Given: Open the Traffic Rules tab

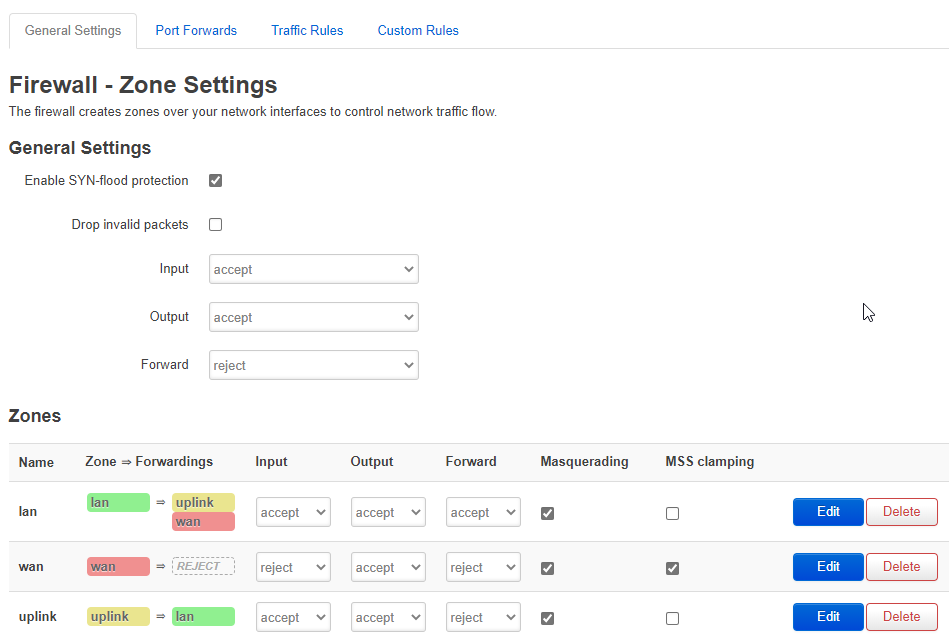Looking at the screenshot, I should (307, 30).
